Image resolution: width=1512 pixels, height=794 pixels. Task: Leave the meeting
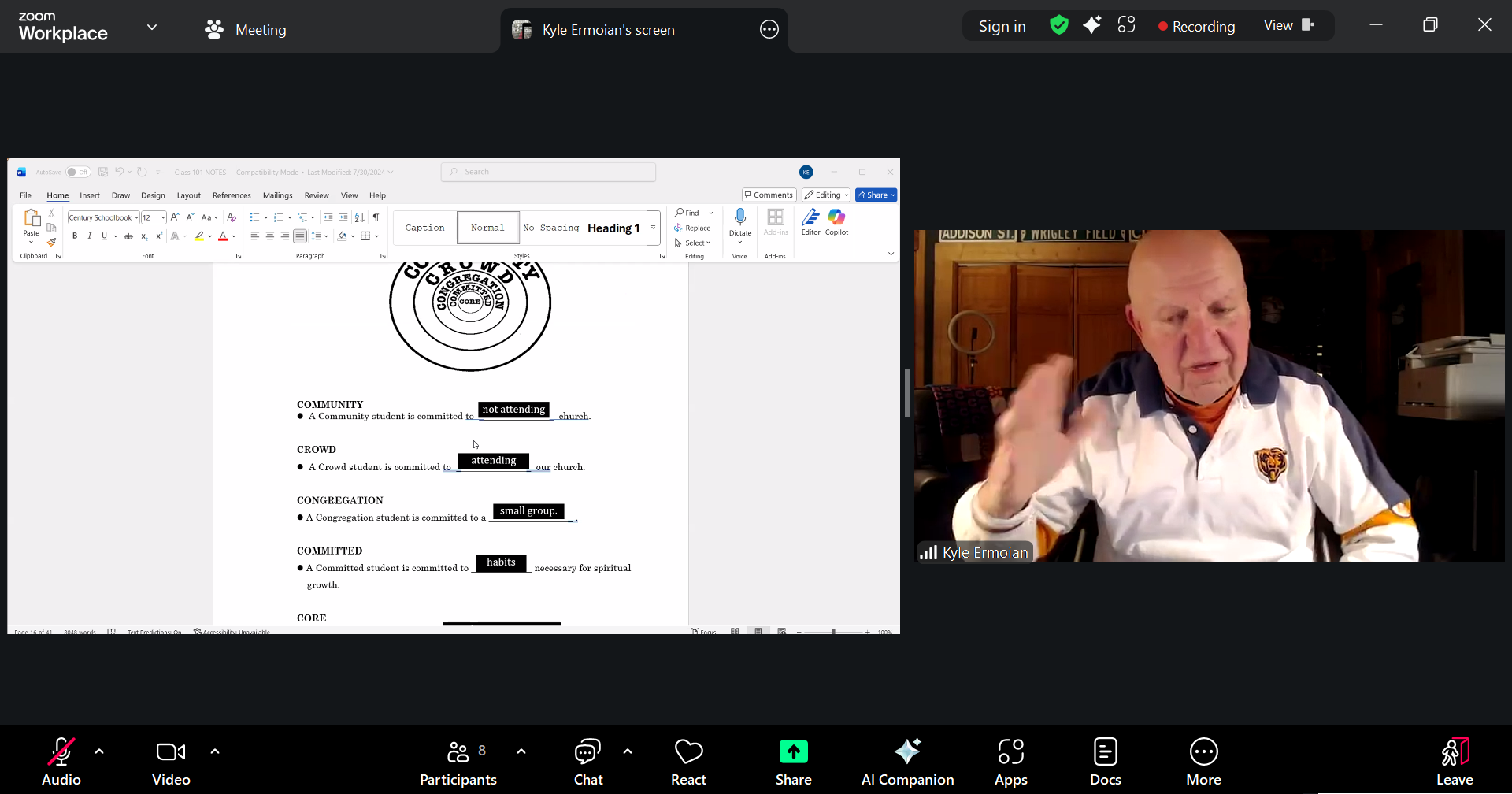(x=1454, y=761)
